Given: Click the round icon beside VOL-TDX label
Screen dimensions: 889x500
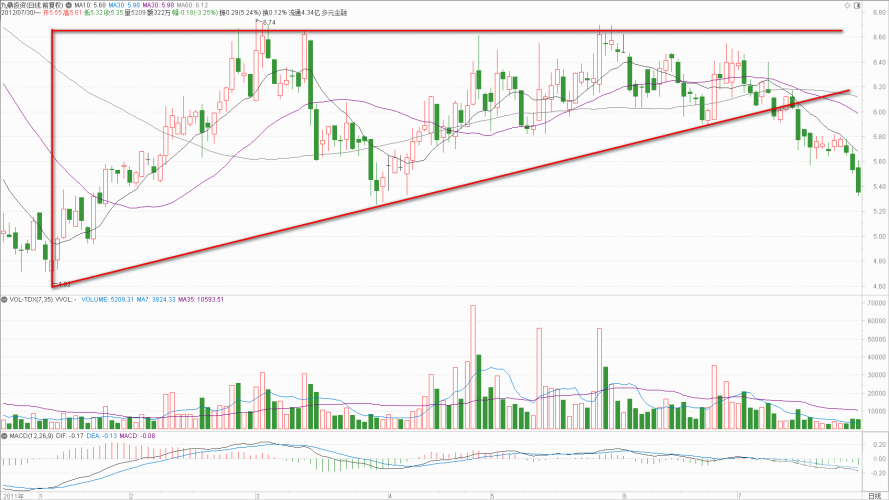Looking at the screenshot, I should pyautogui.click(x=4, y=299).
